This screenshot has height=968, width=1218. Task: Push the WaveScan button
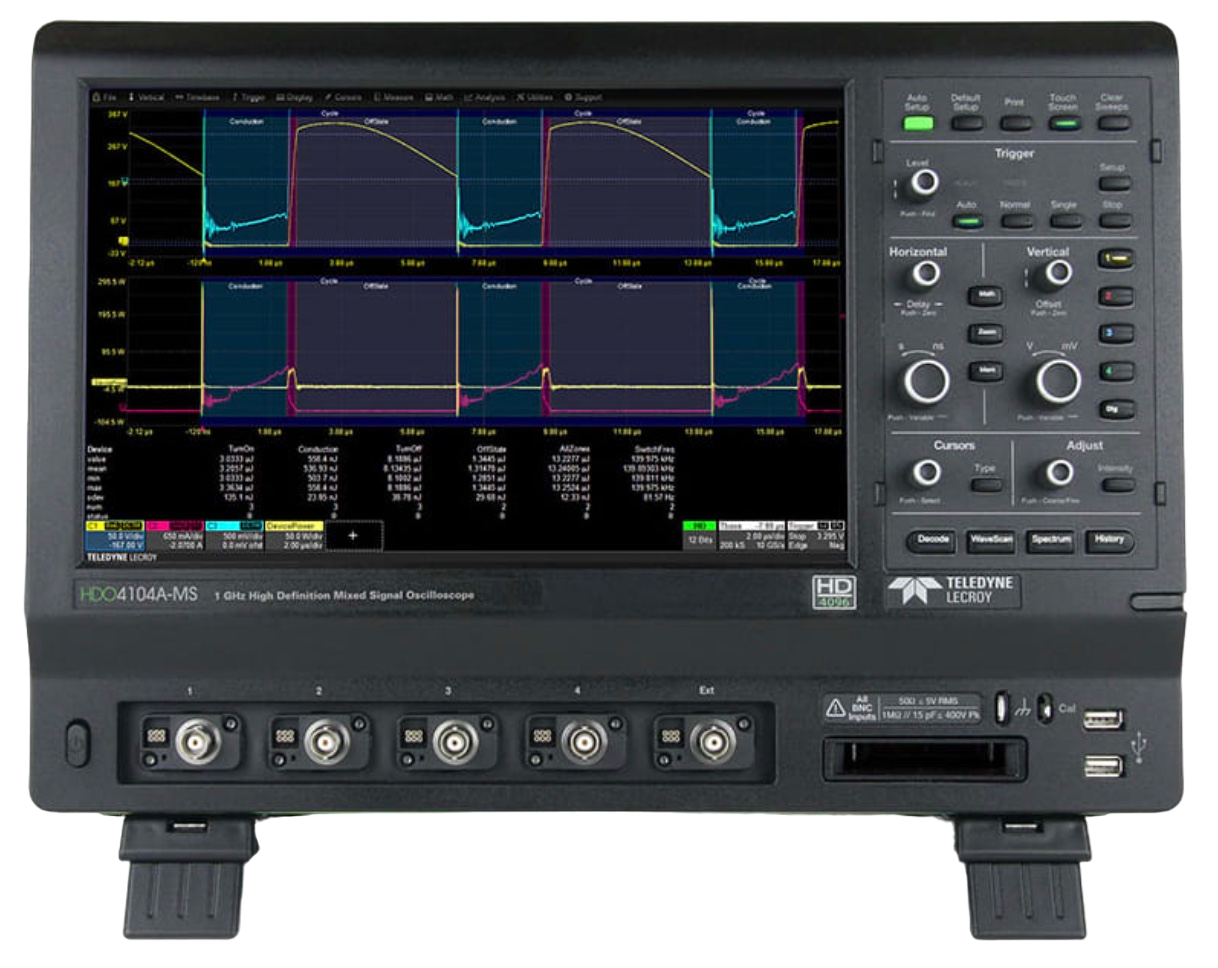click(x=991, y=540)
